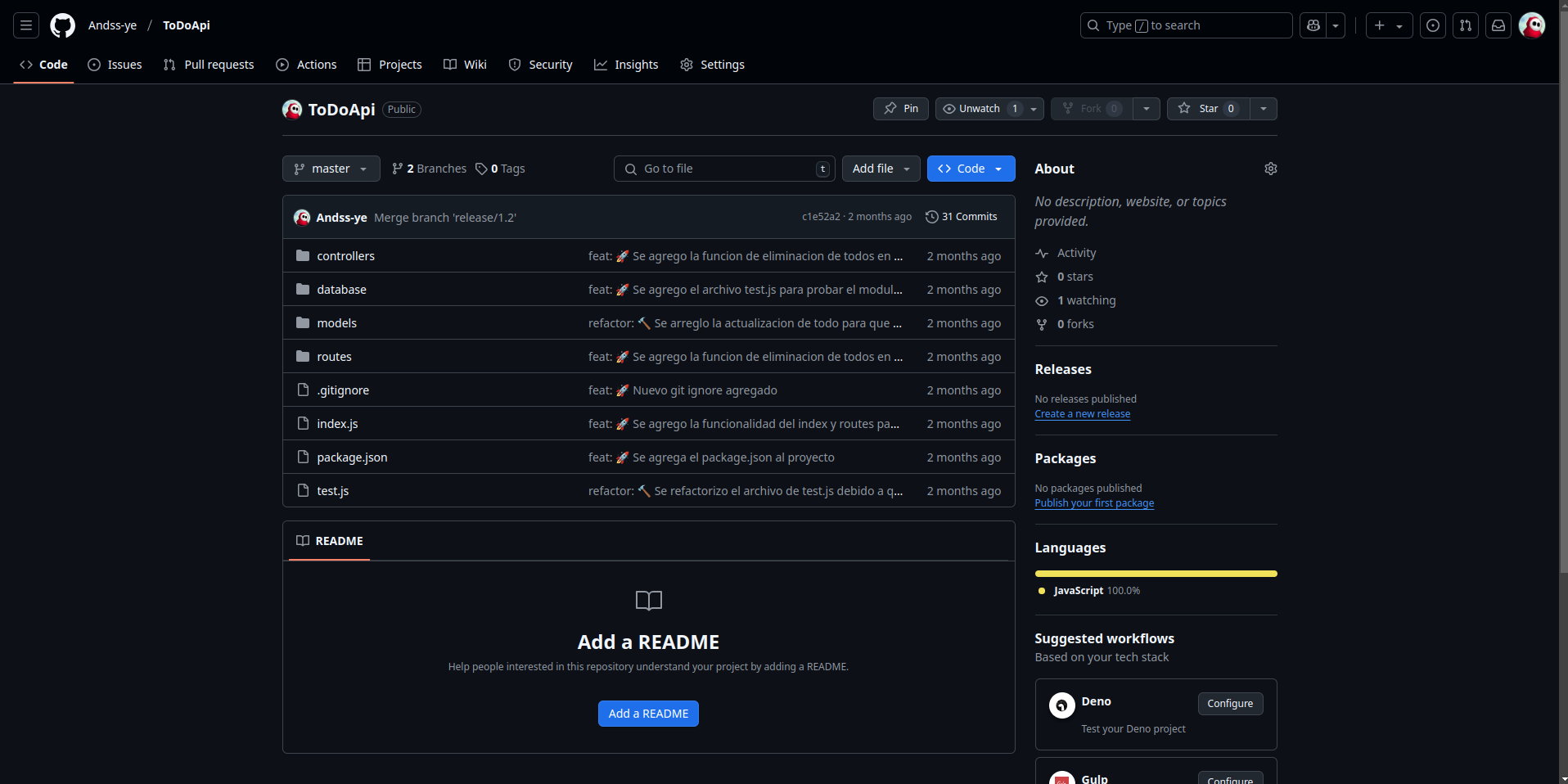Switch to the Issues tab

(x=115, y=65)
